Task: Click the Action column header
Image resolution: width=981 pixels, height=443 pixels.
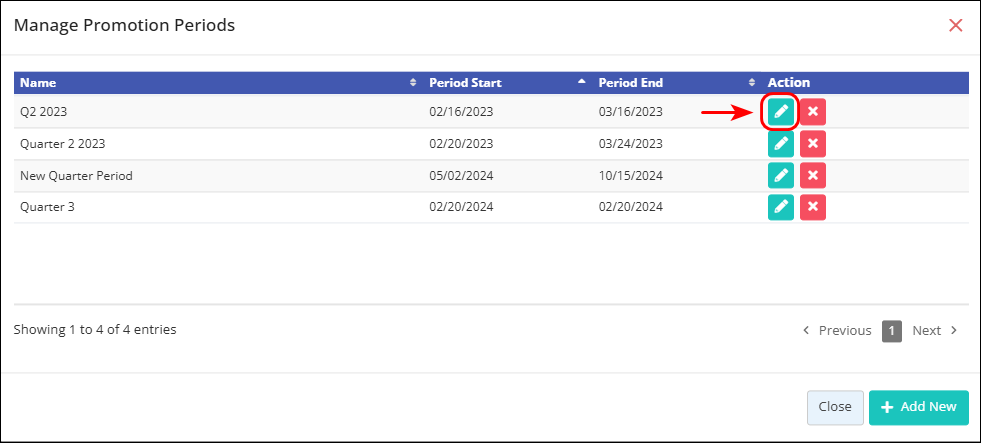Action: (788, 83)
